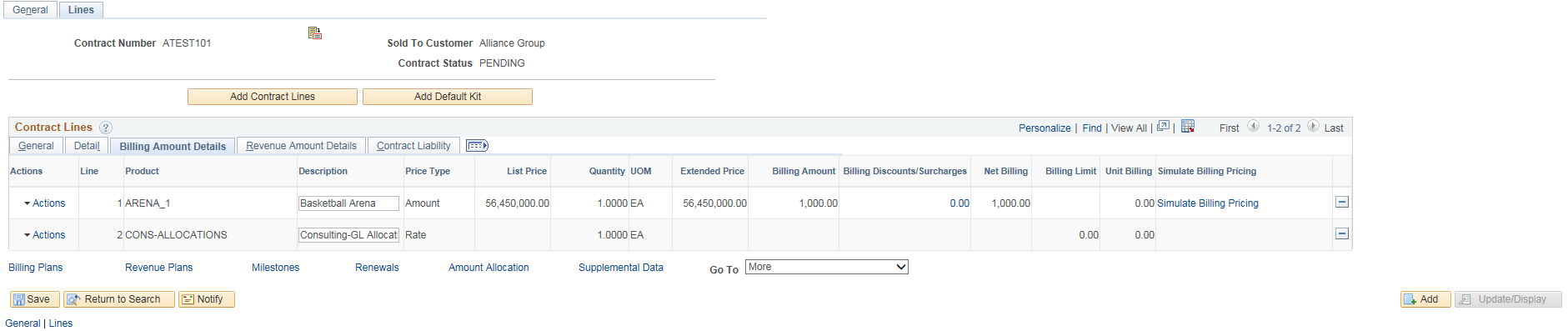The height and width of the screenshot is (331, 1568).
Task: Switch to Revenue Amount Details tab
Action: [x=301, y=146]
